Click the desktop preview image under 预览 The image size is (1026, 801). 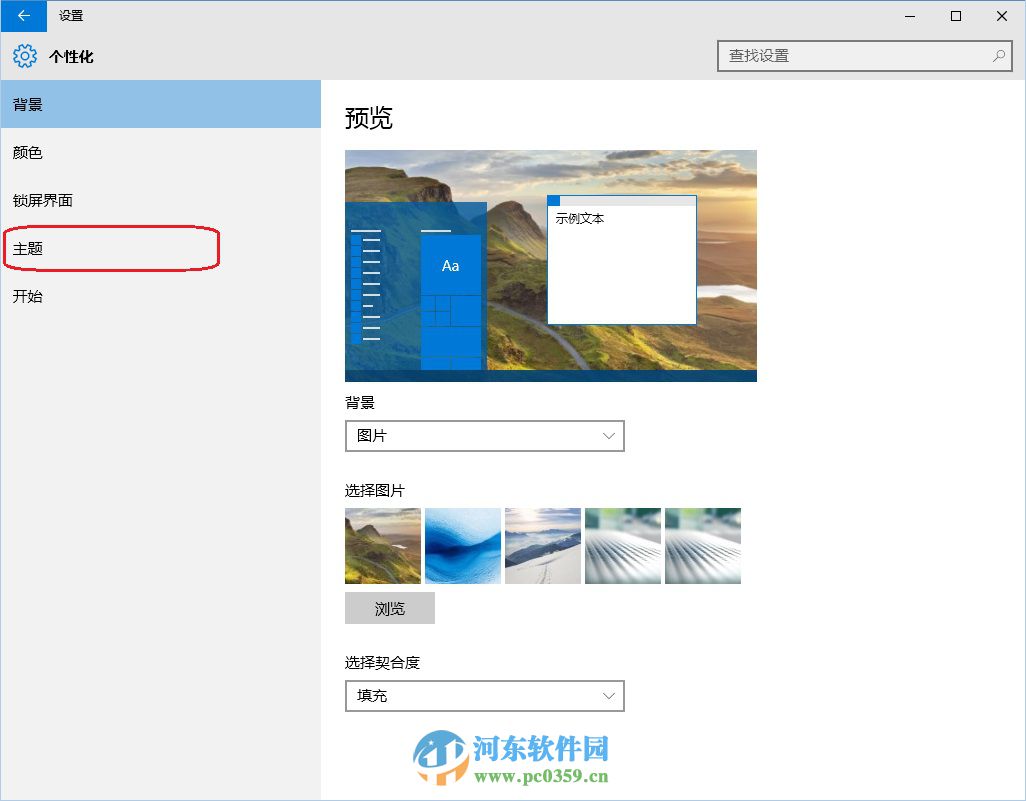tap(550, 265)
